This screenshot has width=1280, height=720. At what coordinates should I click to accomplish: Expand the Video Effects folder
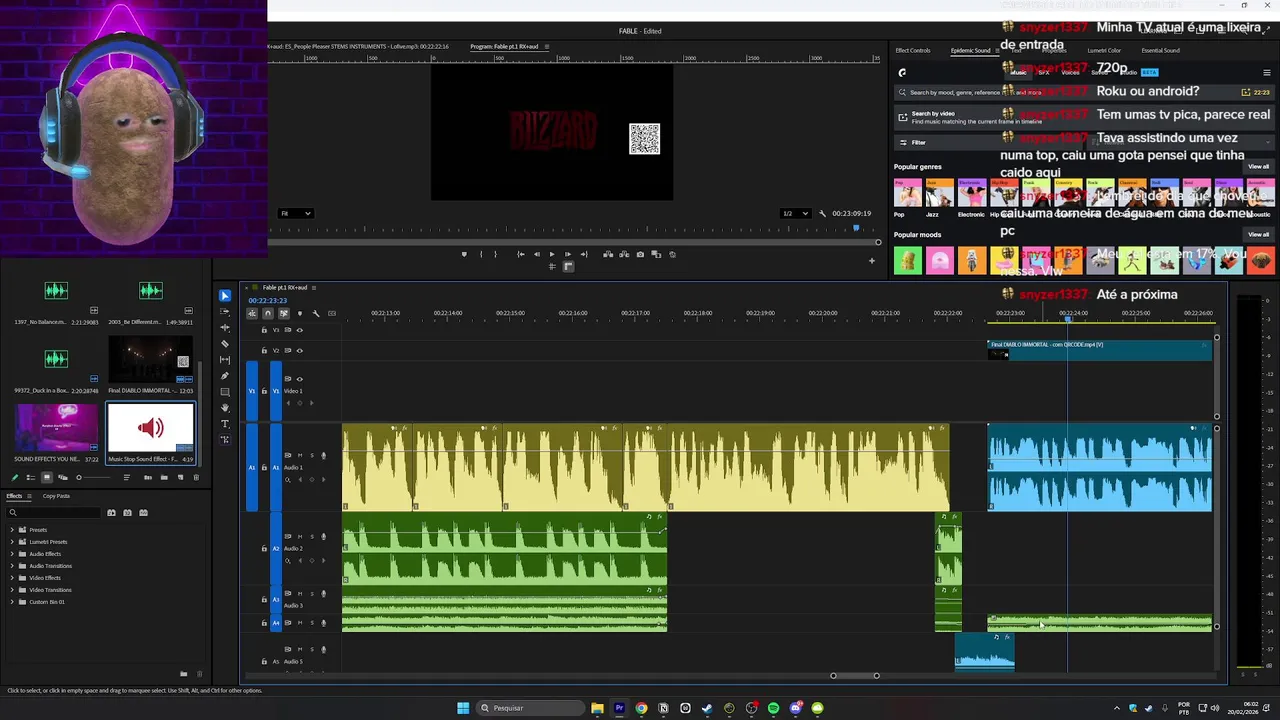[x=12, y=578]
